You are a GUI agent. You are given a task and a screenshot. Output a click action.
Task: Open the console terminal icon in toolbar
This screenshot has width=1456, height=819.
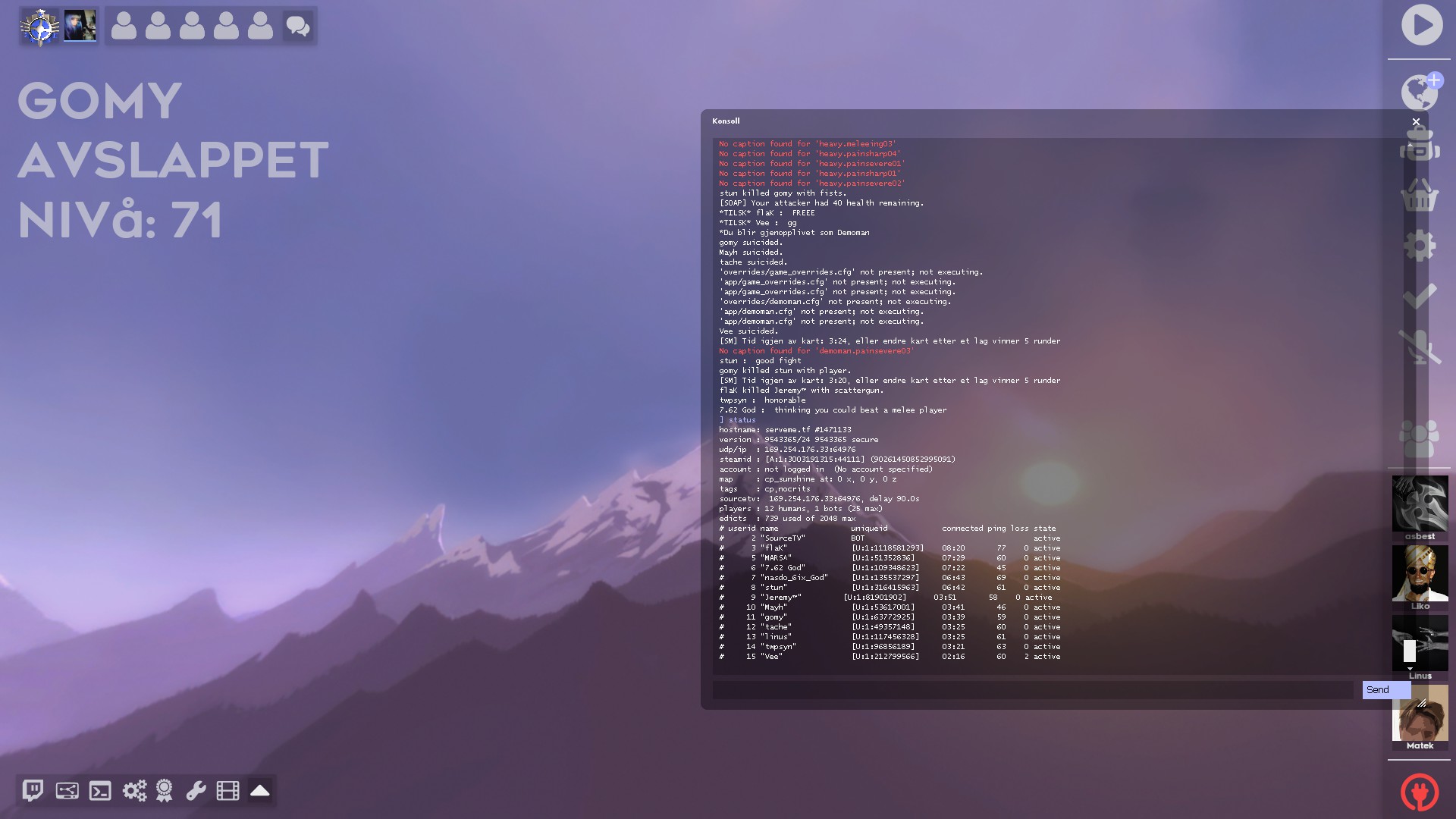click(100, 791)
